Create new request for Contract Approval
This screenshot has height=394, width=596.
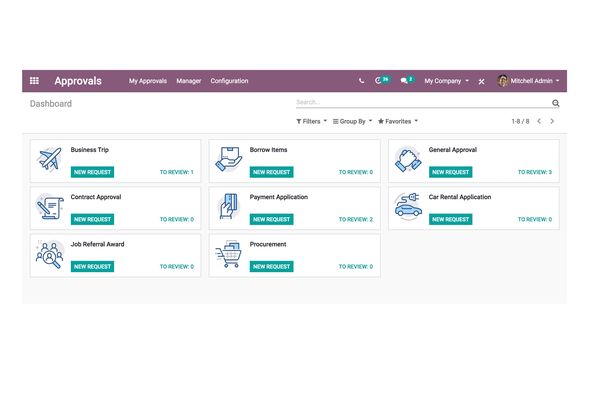click(92, 219)
